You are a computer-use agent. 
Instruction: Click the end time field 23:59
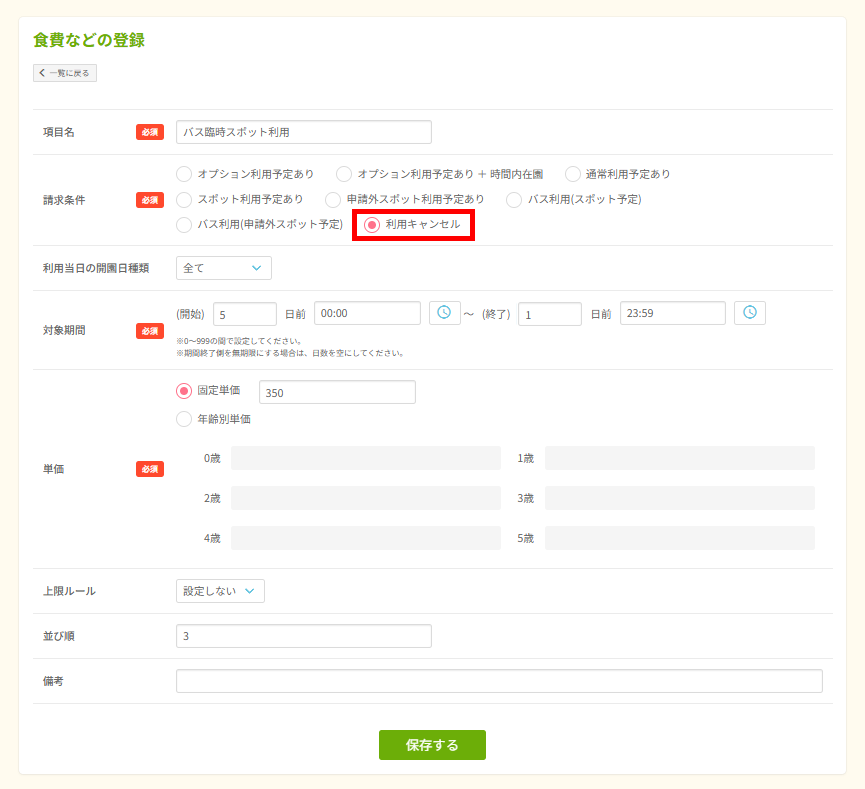tap(673, 313)
